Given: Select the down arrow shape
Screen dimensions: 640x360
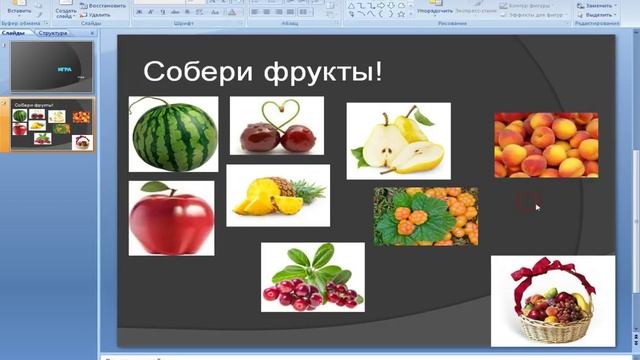Looking at the screenshot, I should point(391,6).
